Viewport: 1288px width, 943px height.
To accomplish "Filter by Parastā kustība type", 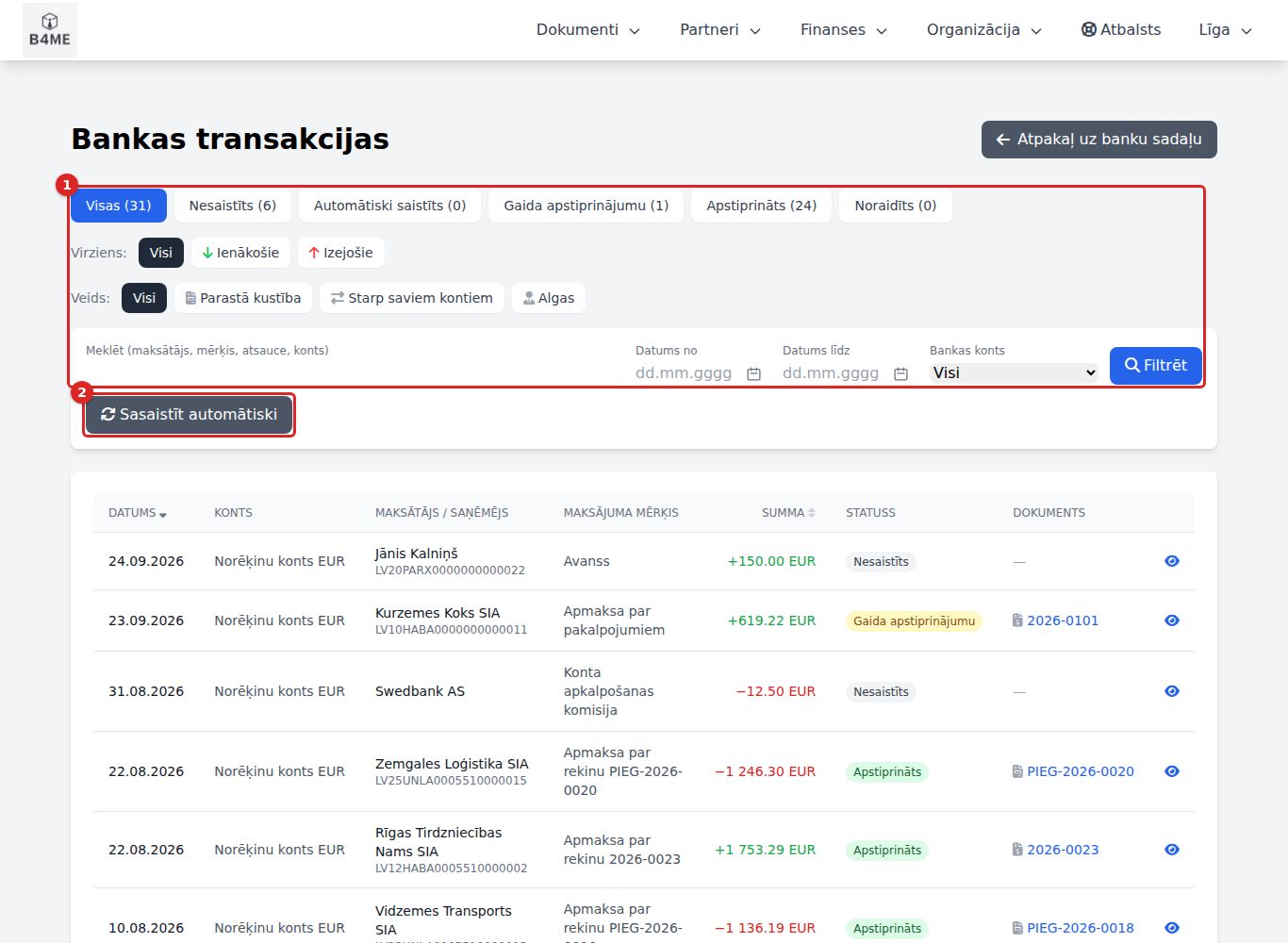I will coord(243,298).
